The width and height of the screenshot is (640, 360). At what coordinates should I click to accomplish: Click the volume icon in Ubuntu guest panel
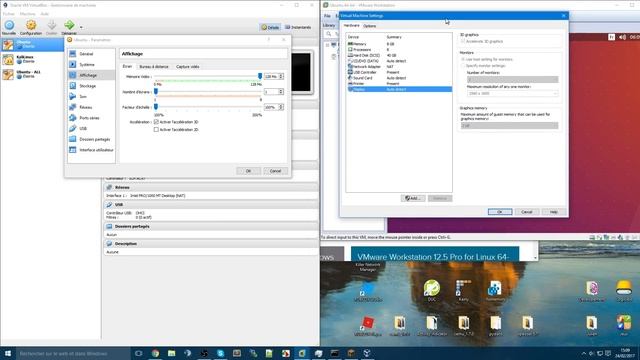pyautogui.click(x=622, y=37)
